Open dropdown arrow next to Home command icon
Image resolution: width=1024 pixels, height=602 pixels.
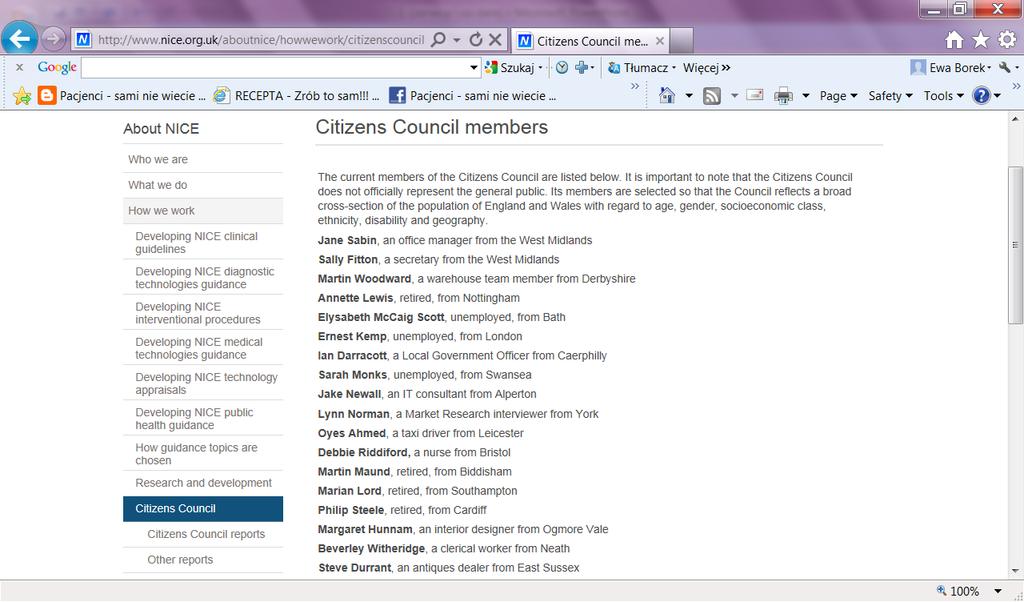[x=688, y=96]
